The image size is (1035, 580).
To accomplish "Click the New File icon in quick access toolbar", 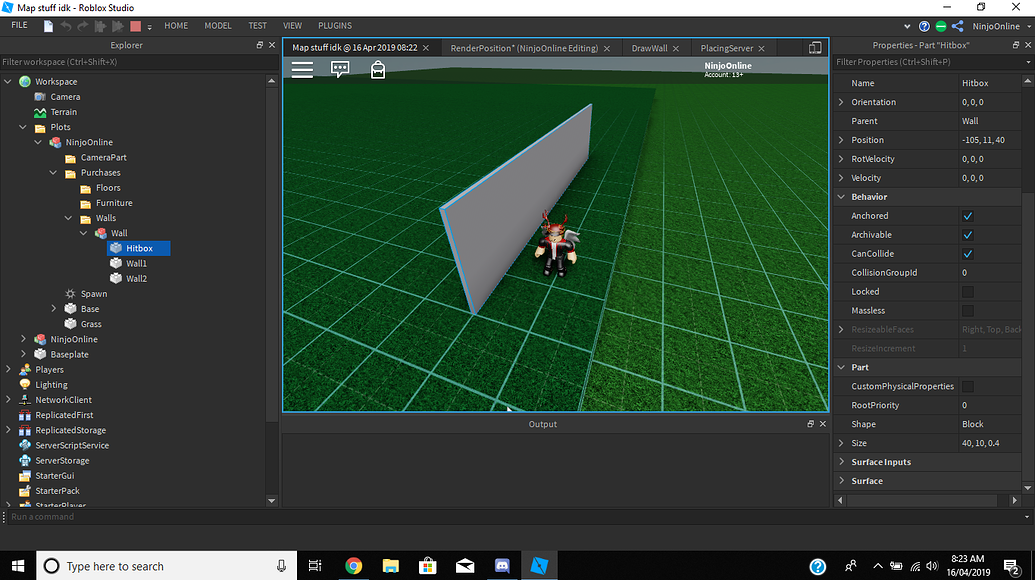I will click(49, 25).
